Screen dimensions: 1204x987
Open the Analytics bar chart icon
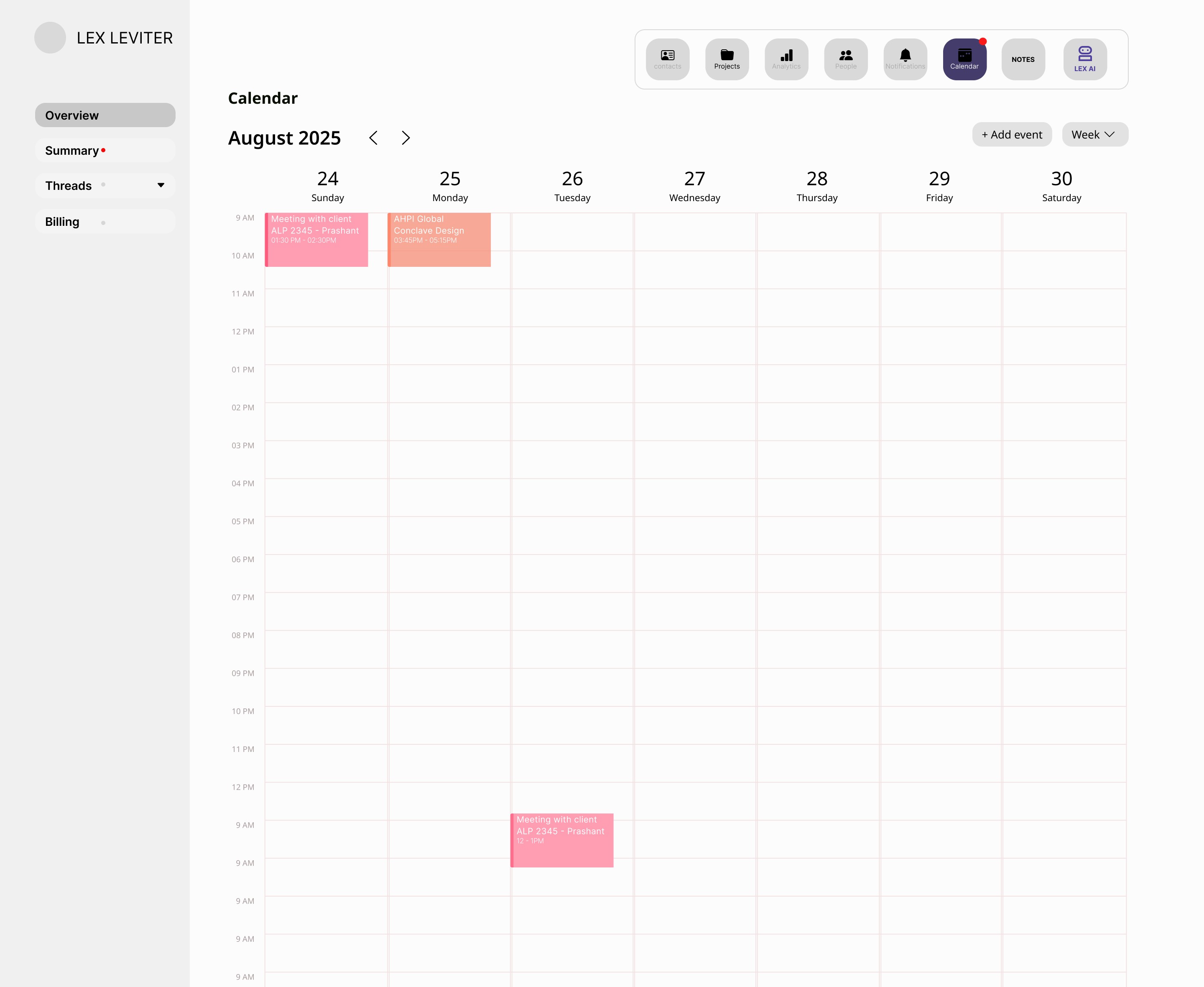click(x=786, y=59)
